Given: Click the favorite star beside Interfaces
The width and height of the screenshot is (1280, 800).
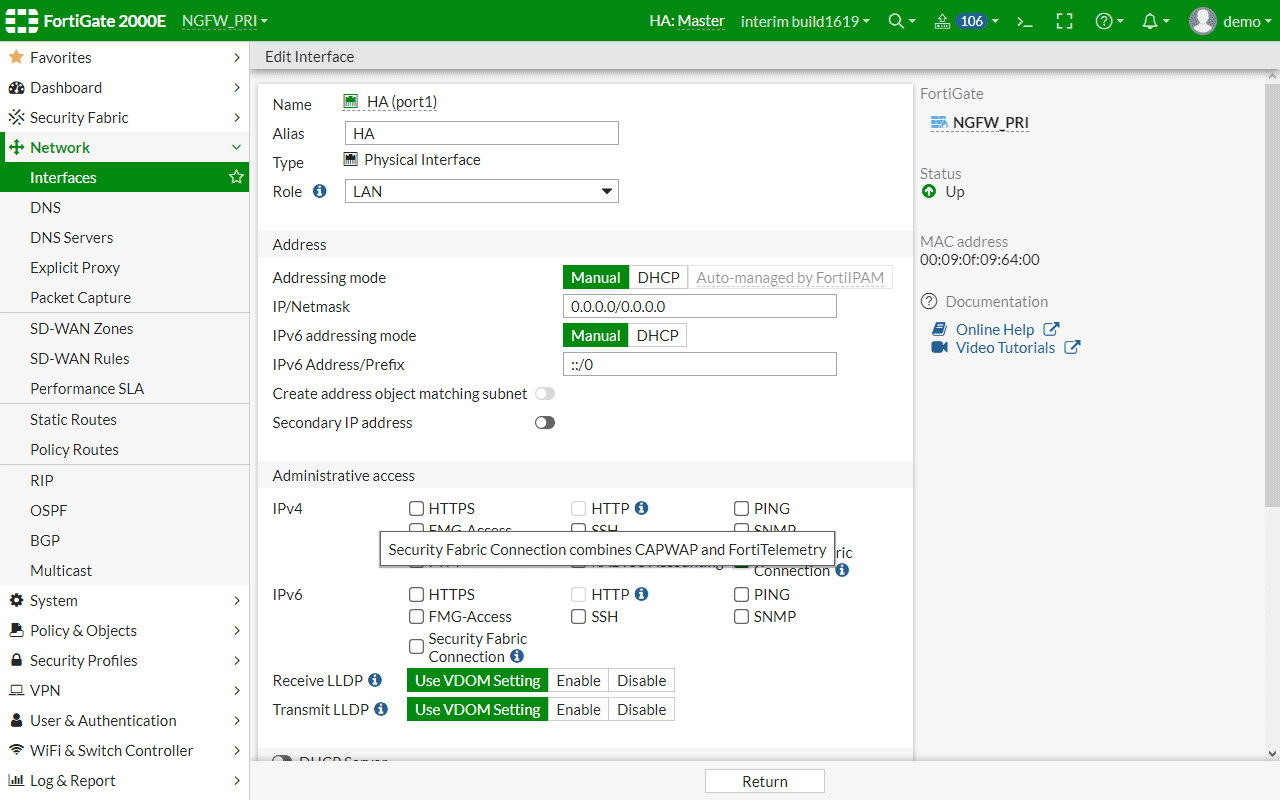Looking at the screenshot, I should pos(236,177).
